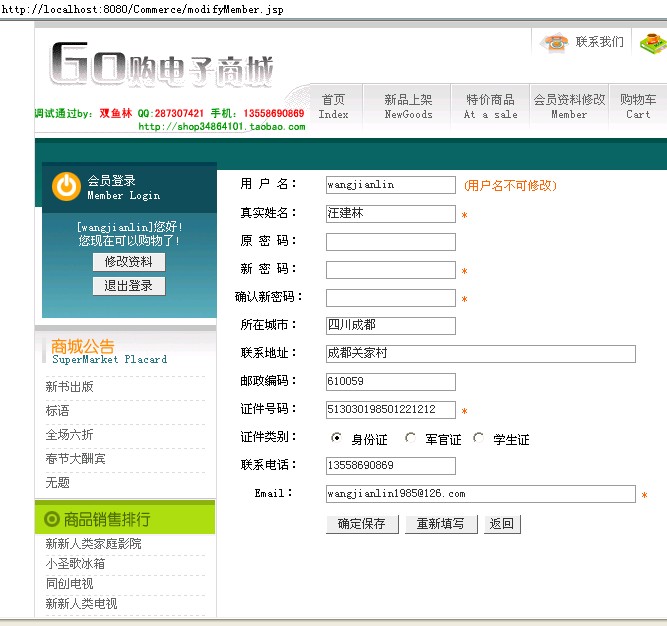
Task: Click the 退出登录 button
Action: tap(129, 286)
